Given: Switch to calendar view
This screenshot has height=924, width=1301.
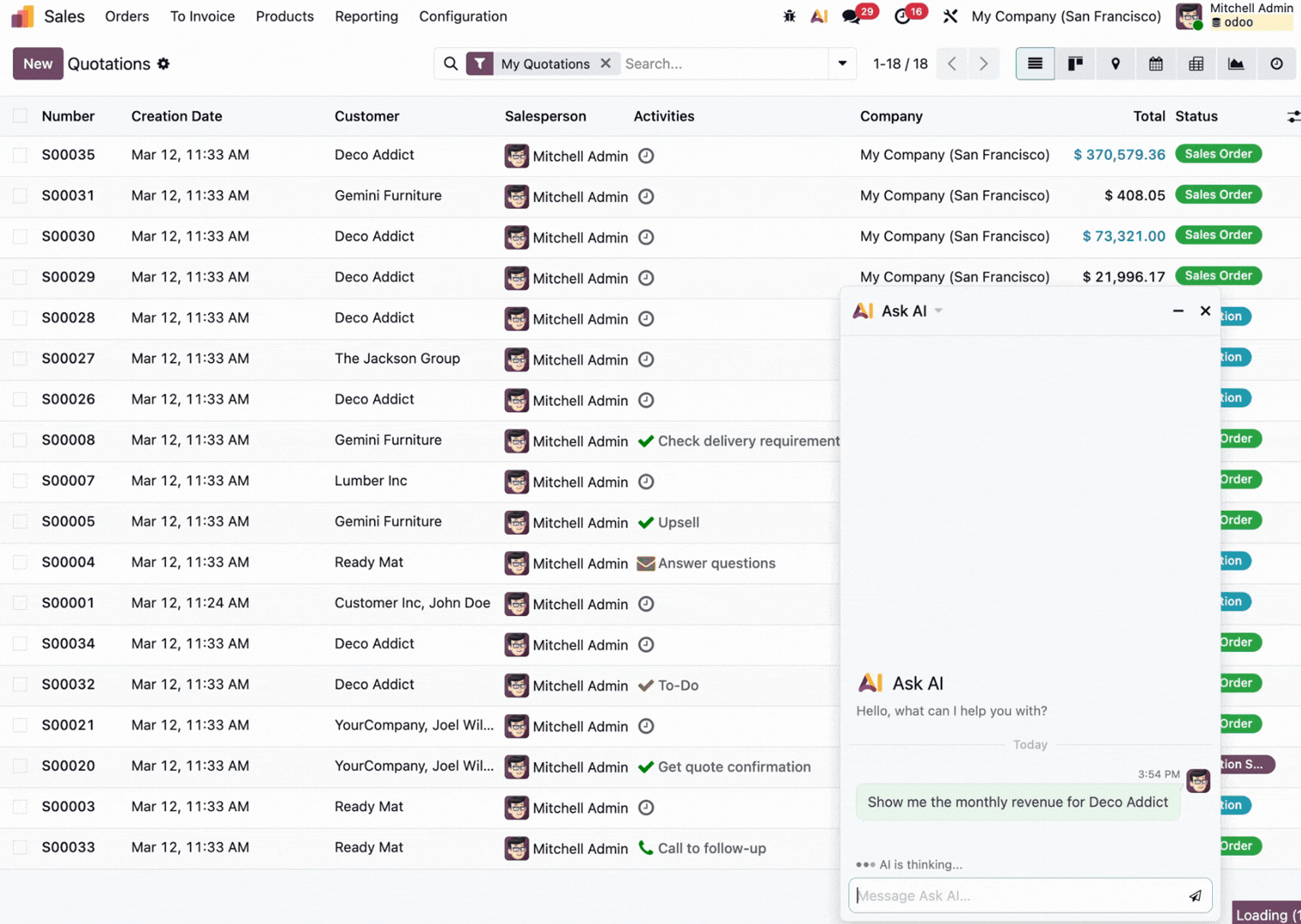Looking at the screenshot, I should pyautogui.click(x=1155, y=63).
